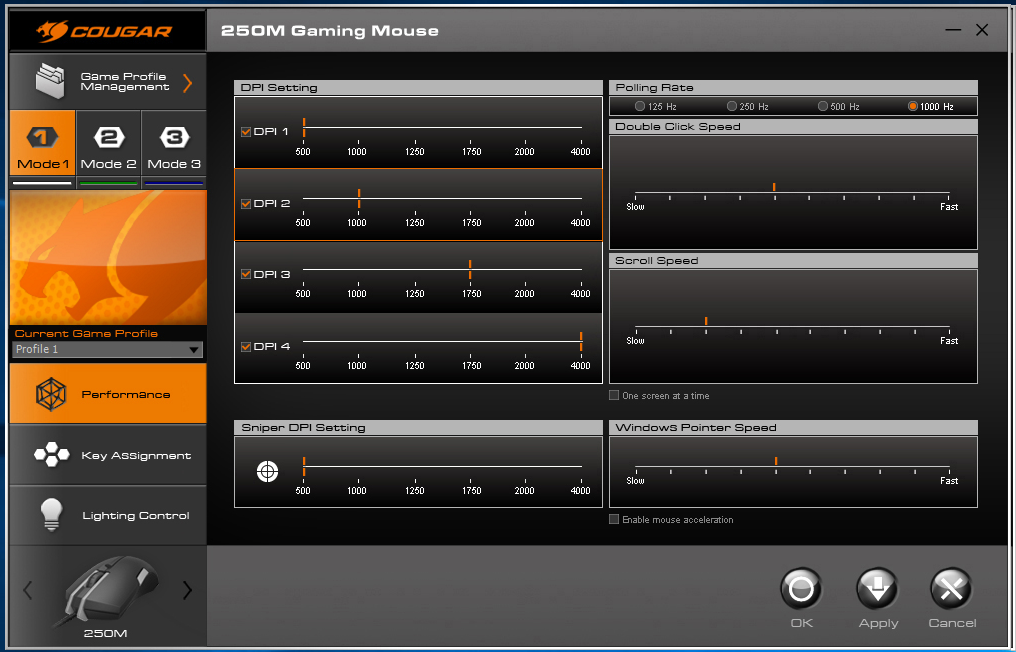
Task: Click the 250M device name label
Action: click(106, 633)
